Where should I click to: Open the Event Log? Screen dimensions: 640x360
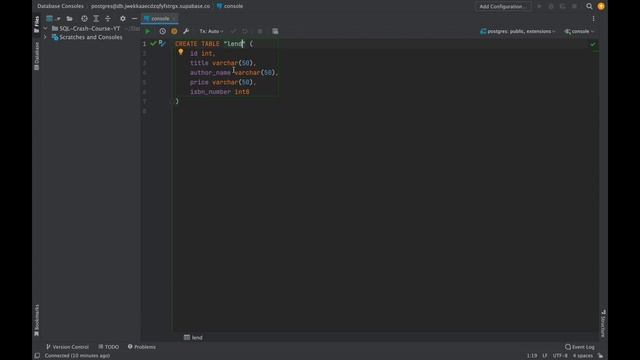tap(580, 347)
